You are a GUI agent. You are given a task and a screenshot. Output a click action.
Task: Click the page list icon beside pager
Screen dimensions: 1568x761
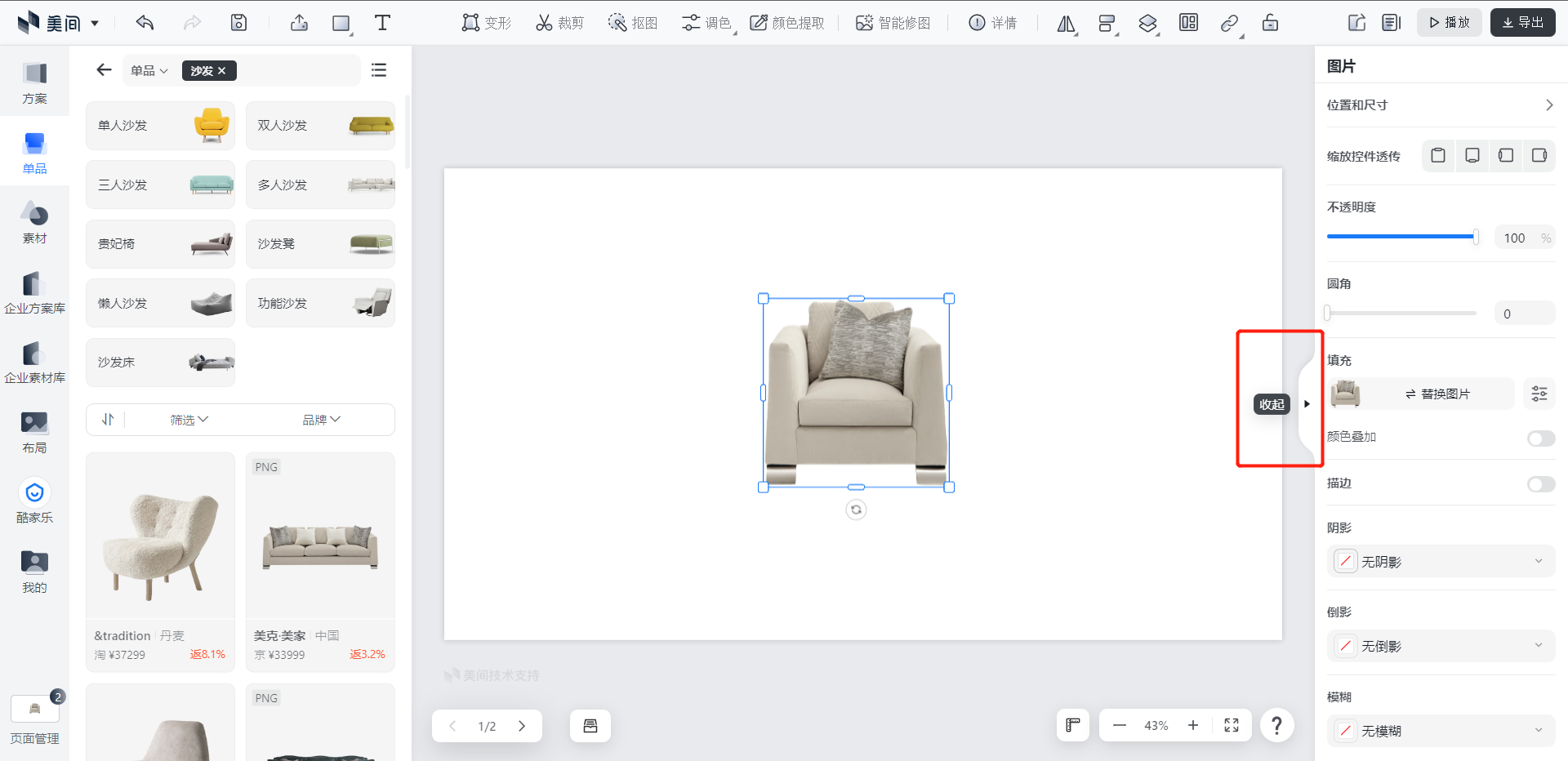coord(590,726)
